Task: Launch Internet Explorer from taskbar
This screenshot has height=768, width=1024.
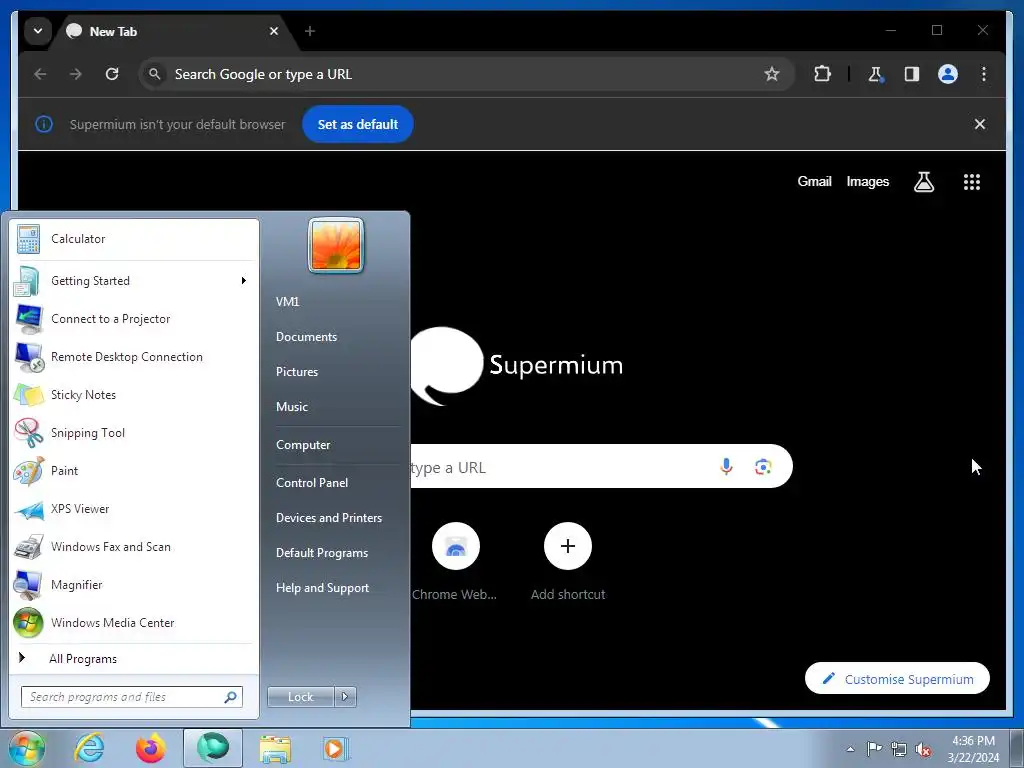Action: click(89, 748)
